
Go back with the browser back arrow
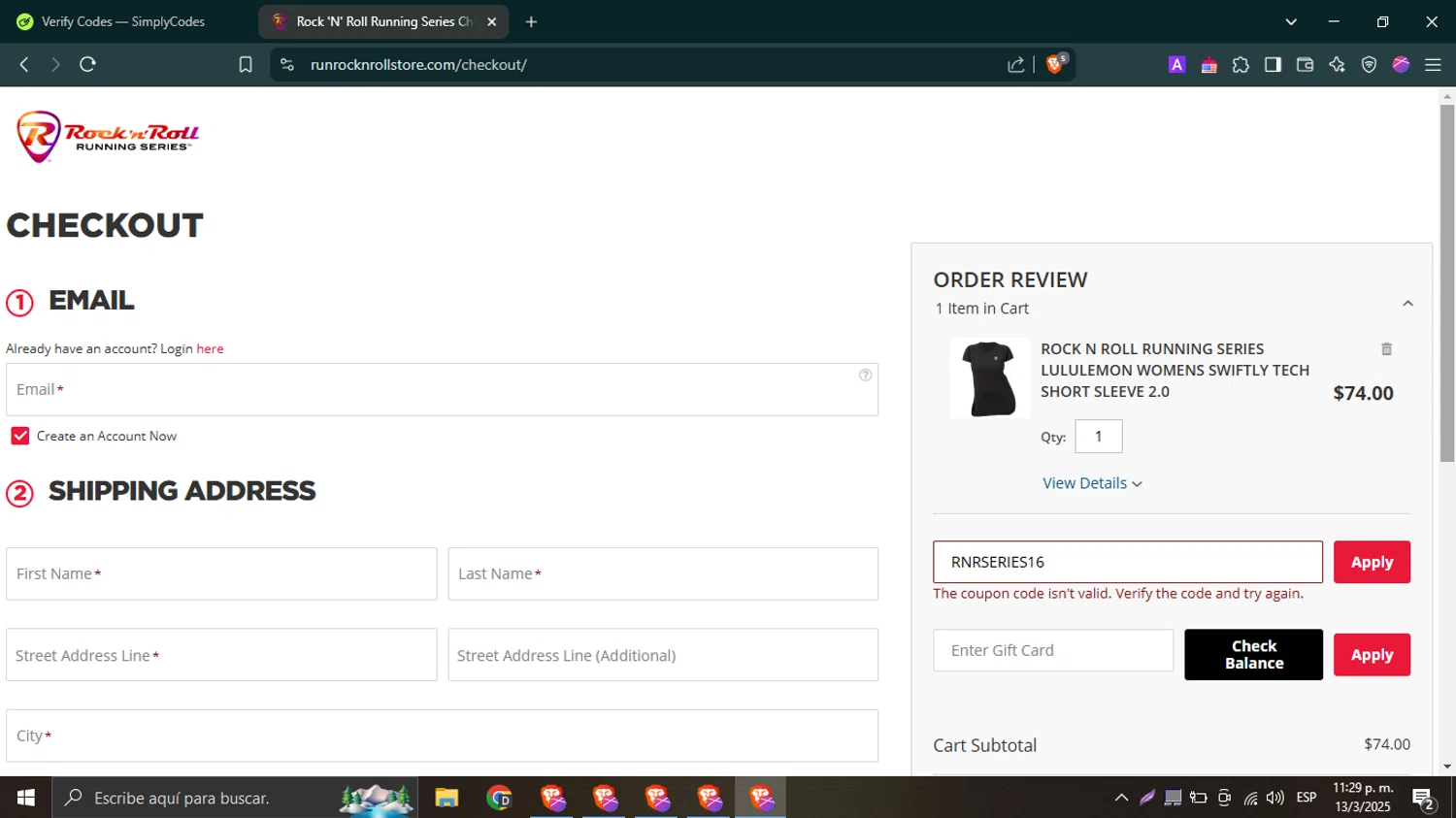(x=24, y=64)
